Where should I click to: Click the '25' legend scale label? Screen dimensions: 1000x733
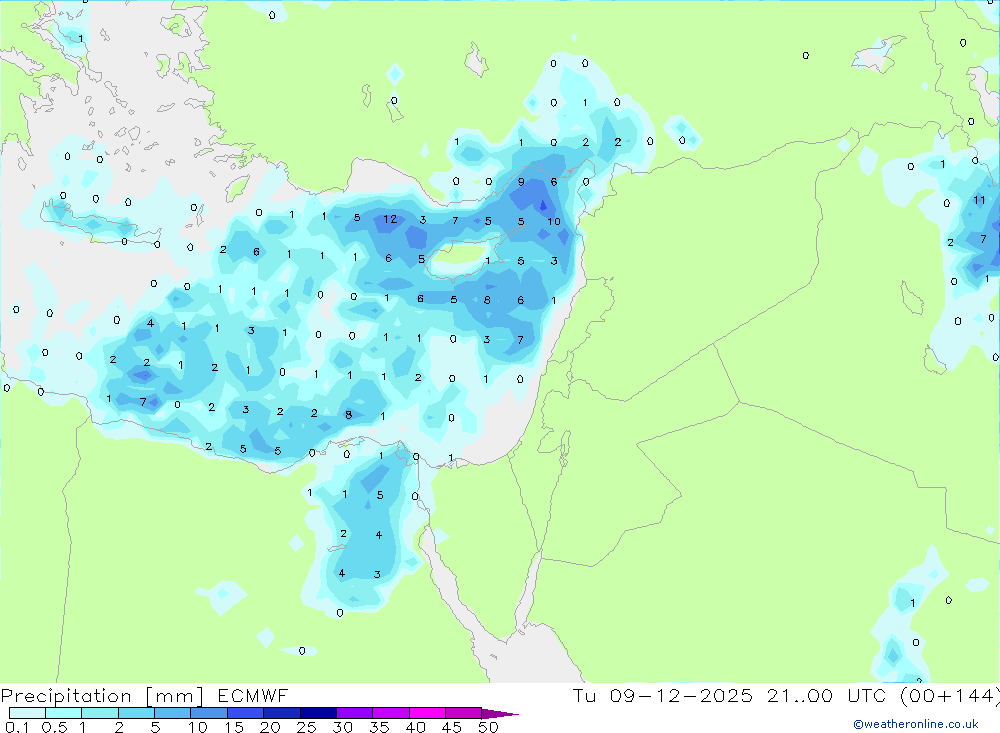307,727
